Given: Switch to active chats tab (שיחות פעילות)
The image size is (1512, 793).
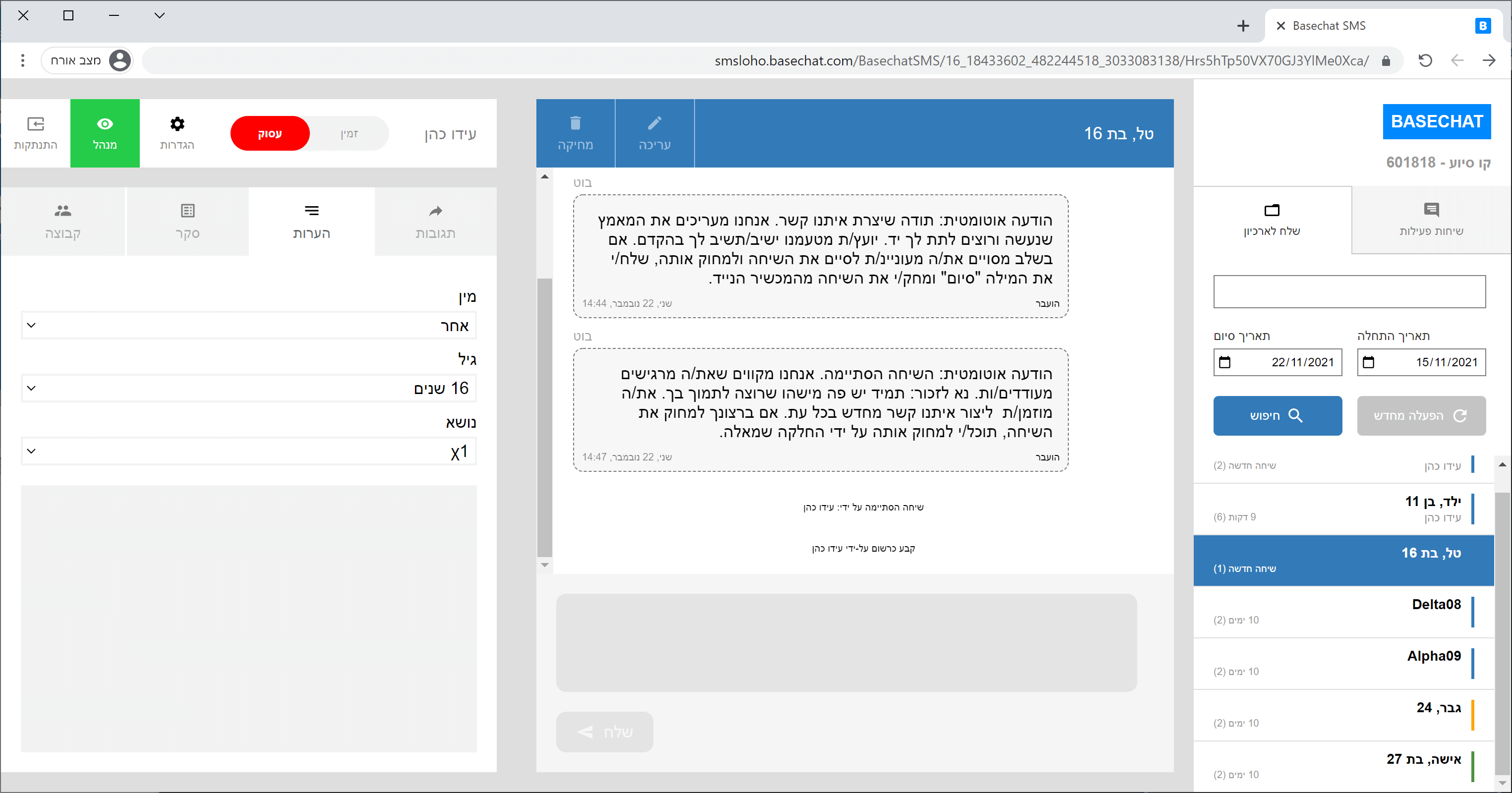Looking at the screenshot, I should point(1430,220).
